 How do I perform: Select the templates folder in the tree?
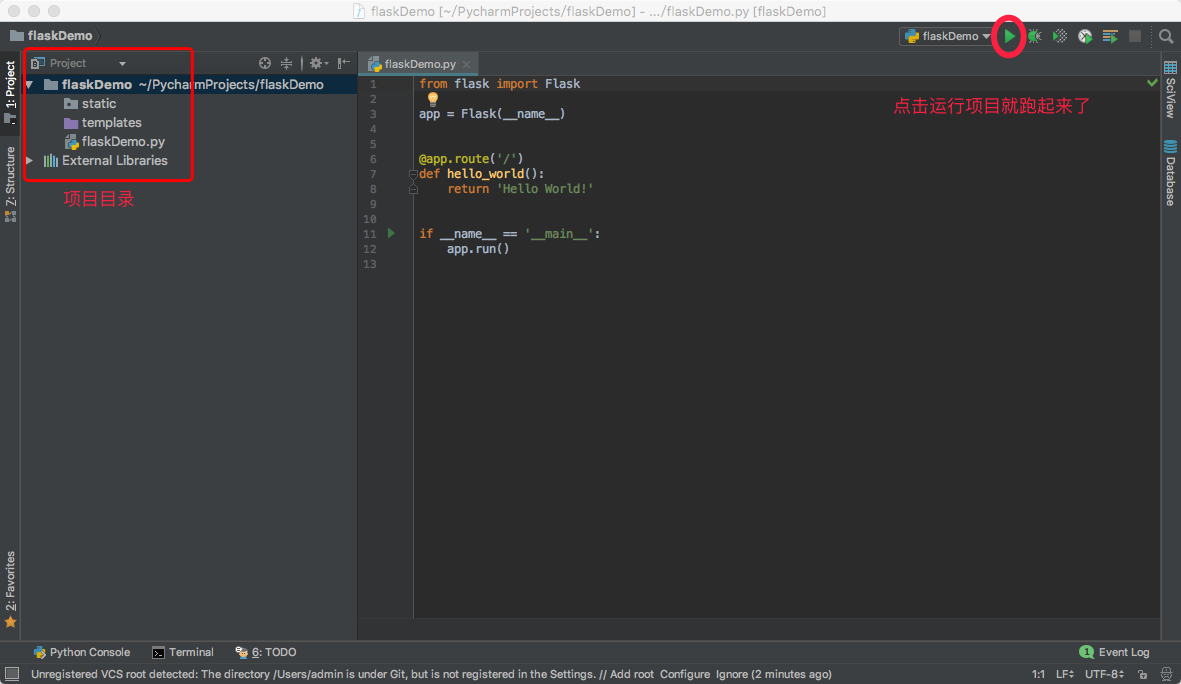click(111, 123)
